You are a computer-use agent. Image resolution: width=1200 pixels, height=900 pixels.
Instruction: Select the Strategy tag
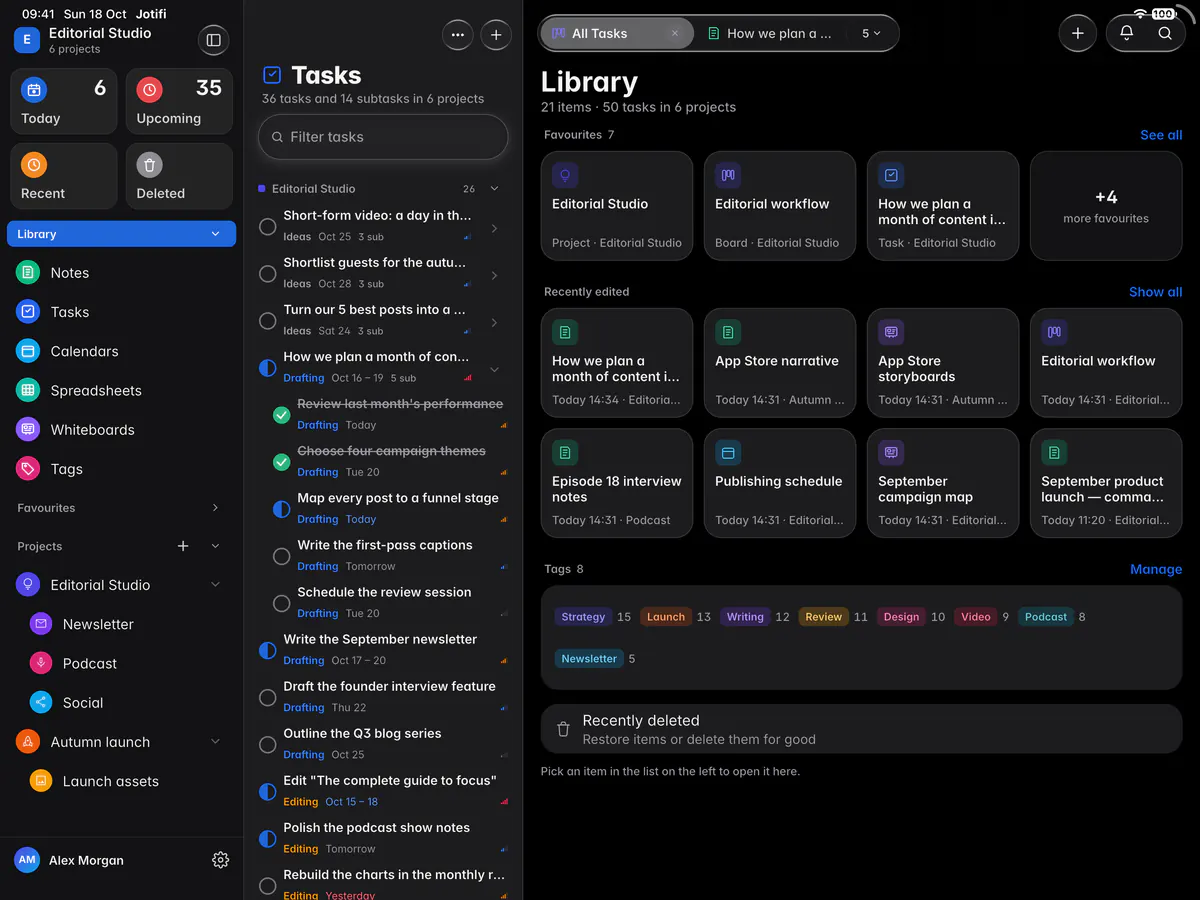(583, 617)
